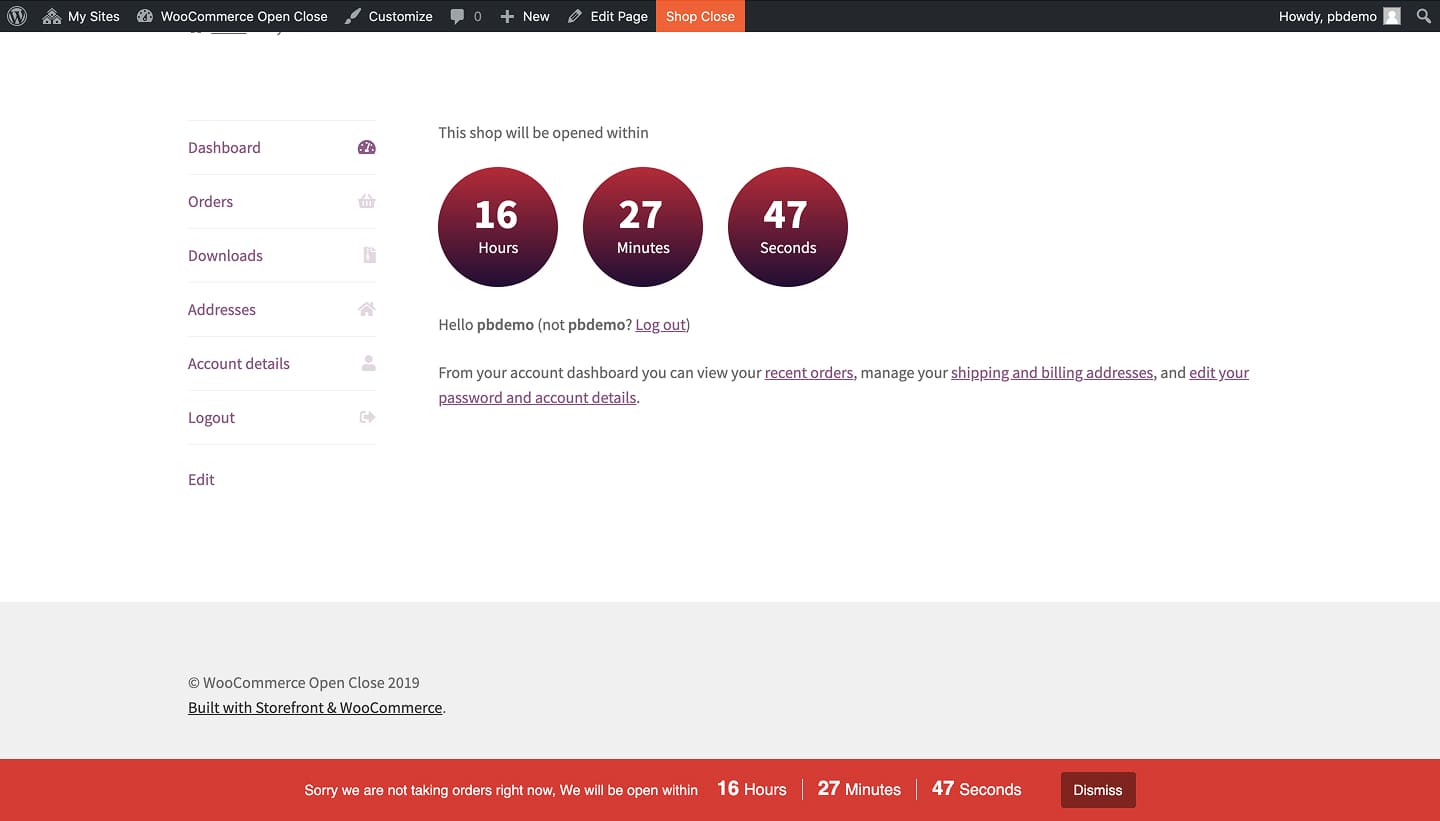Click Edit Page in admin bar
The image size is (1440, 821).
click(607, 16)
